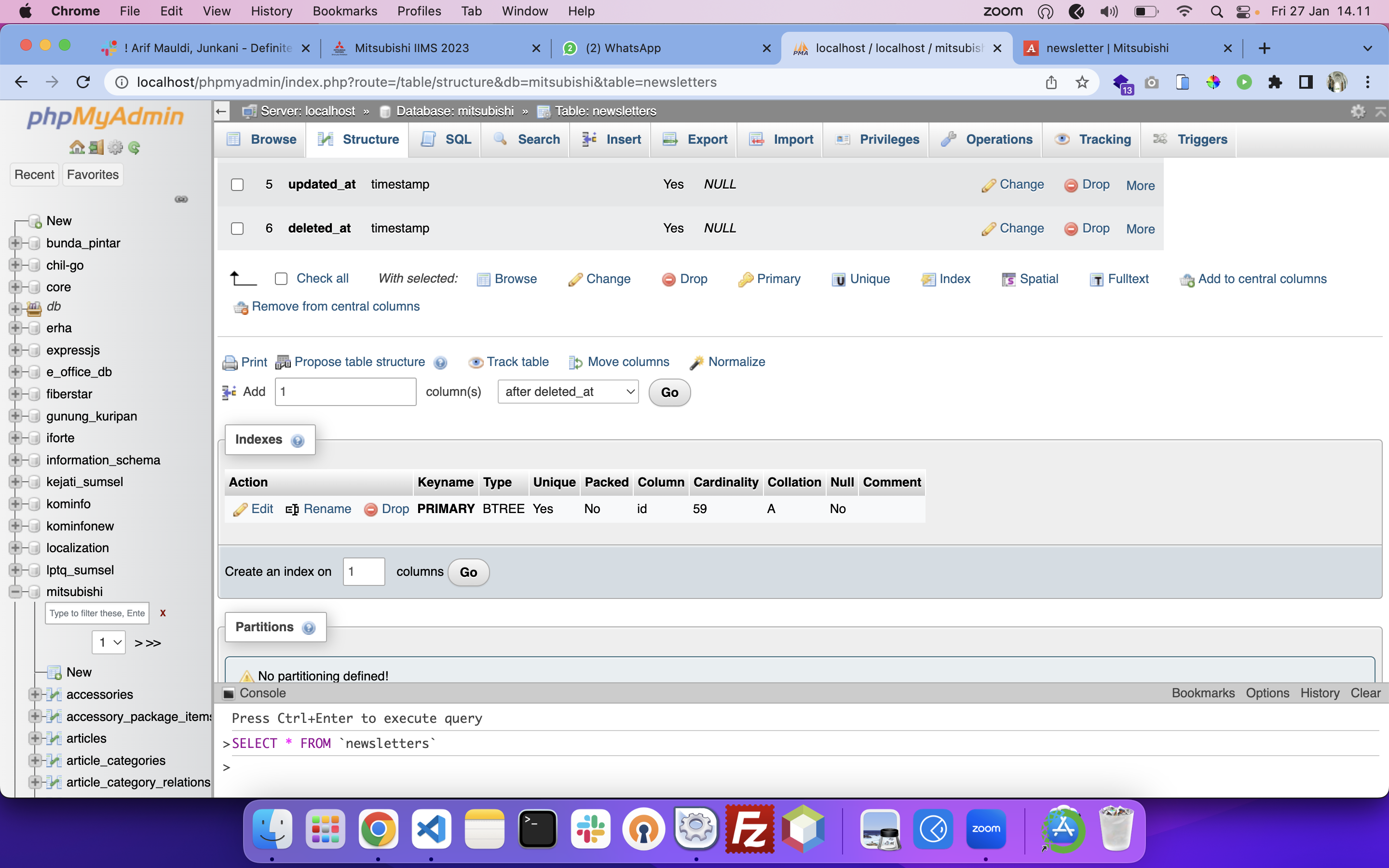Click Edit for the PRIMARY index
This screenshot has height=868, width=1389.
coord(253,509)
